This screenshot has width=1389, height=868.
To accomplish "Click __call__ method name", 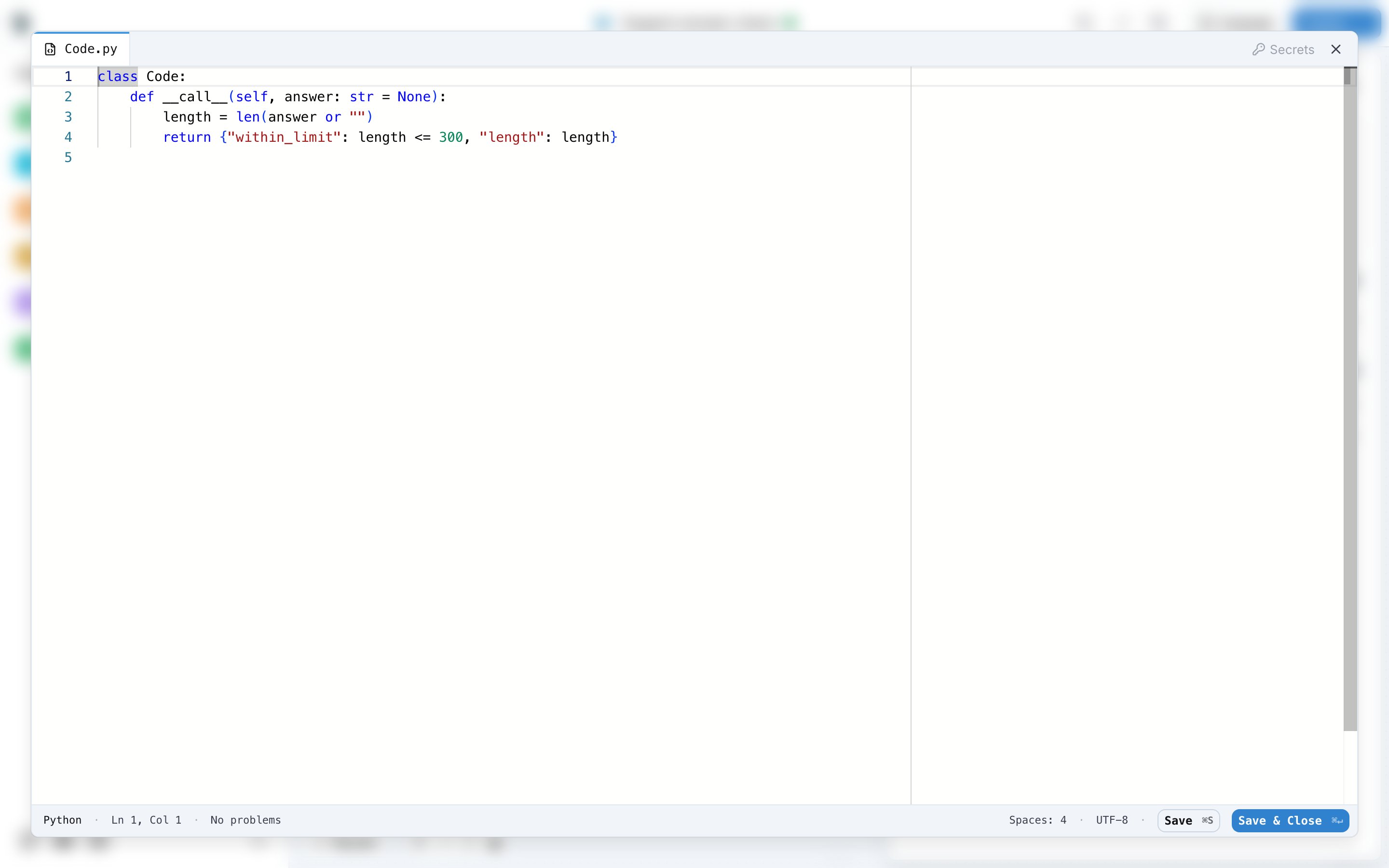I will pos(195,96).
